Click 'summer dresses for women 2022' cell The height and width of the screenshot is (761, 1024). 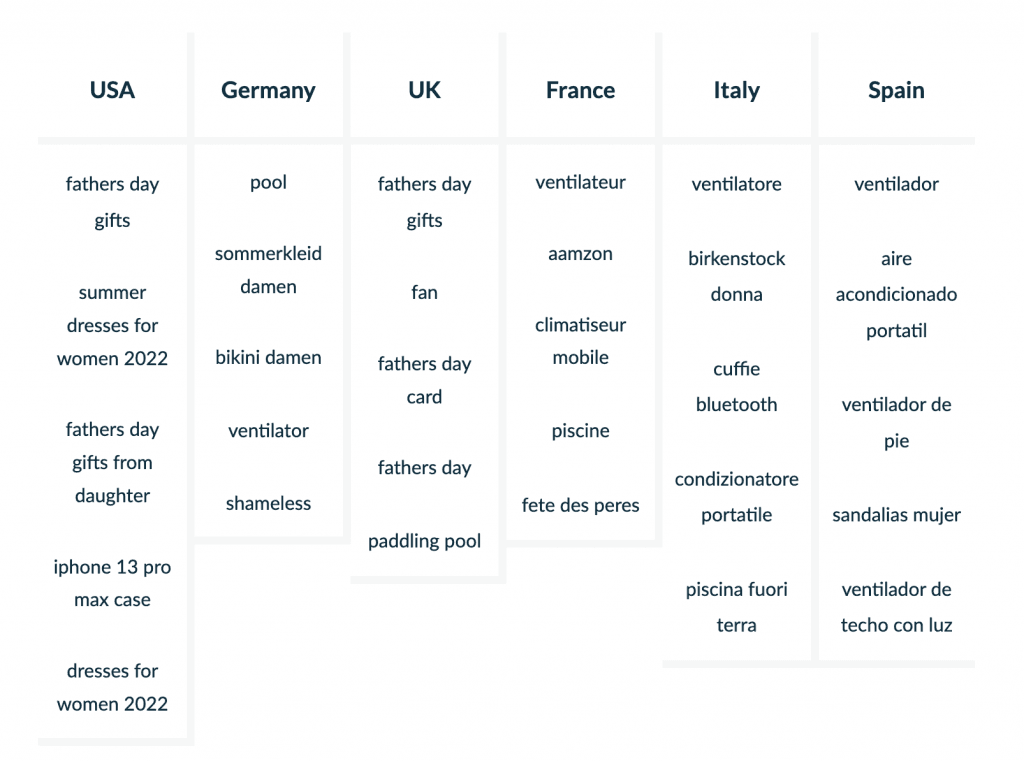[x=112, y=326]
